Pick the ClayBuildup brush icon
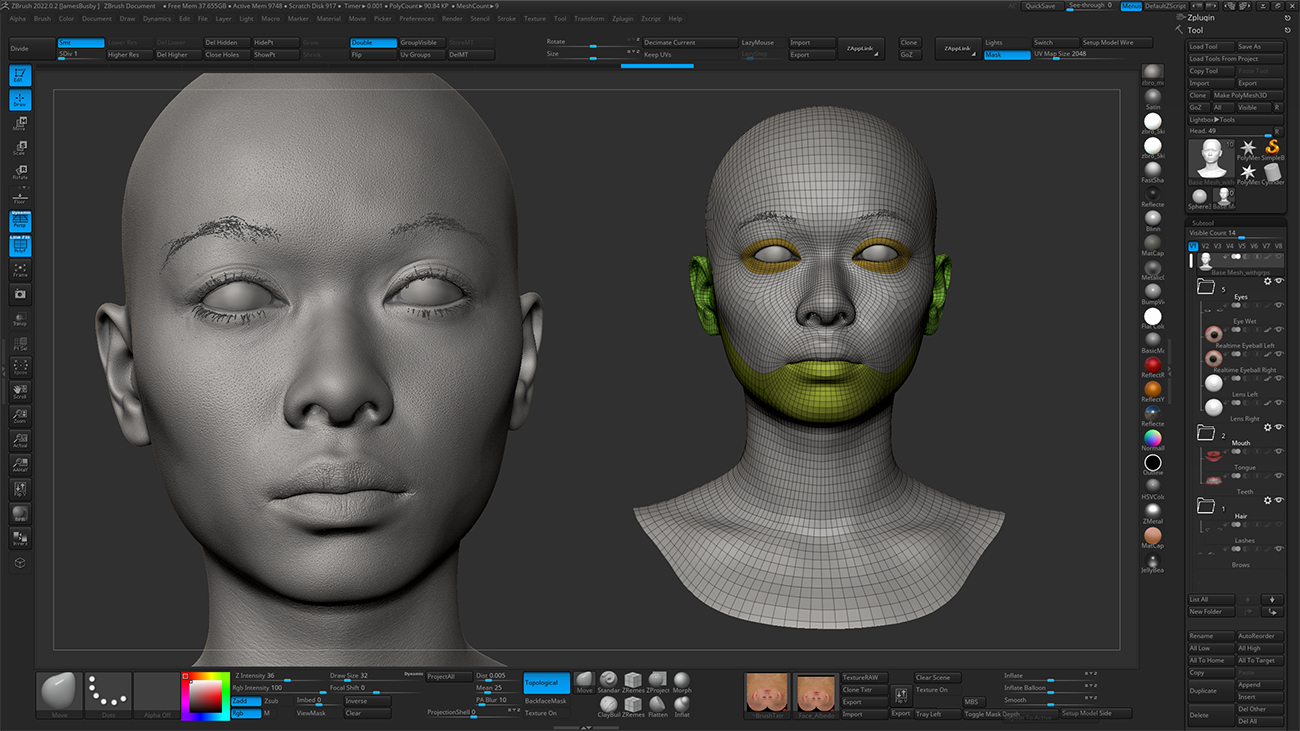Image resolution: width=1300 pixels, height=731 pixels. 609,705
